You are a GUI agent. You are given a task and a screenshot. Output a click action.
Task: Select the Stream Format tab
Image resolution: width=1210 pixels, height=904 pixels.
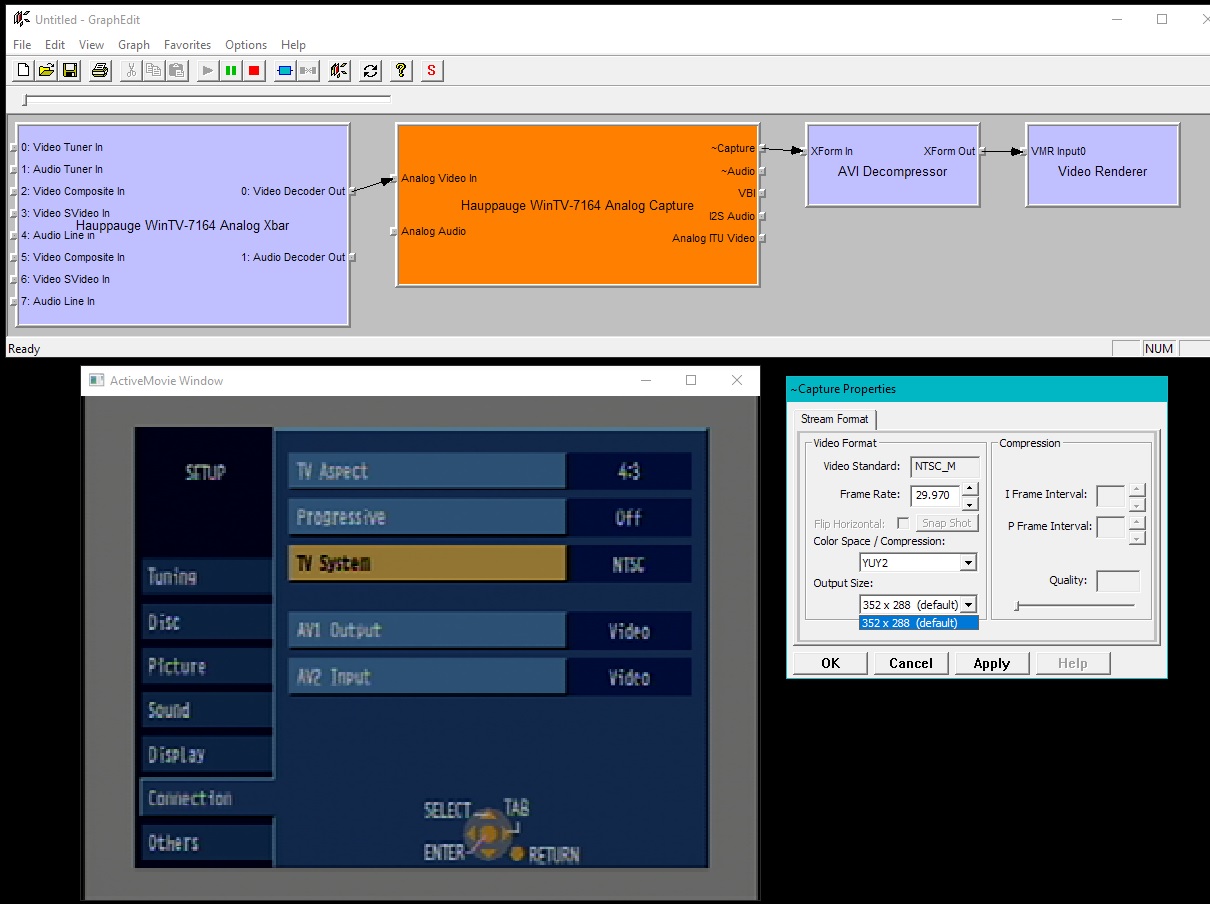(x=835, y=419)
